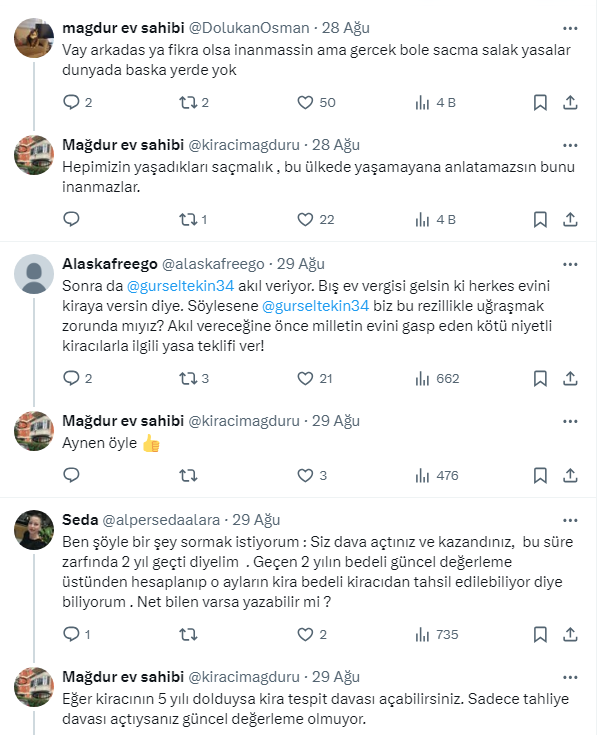Open the more options menu on Seda's tweet
The height and width of the screenshot is (735, 605).
[x=570, y=519]
